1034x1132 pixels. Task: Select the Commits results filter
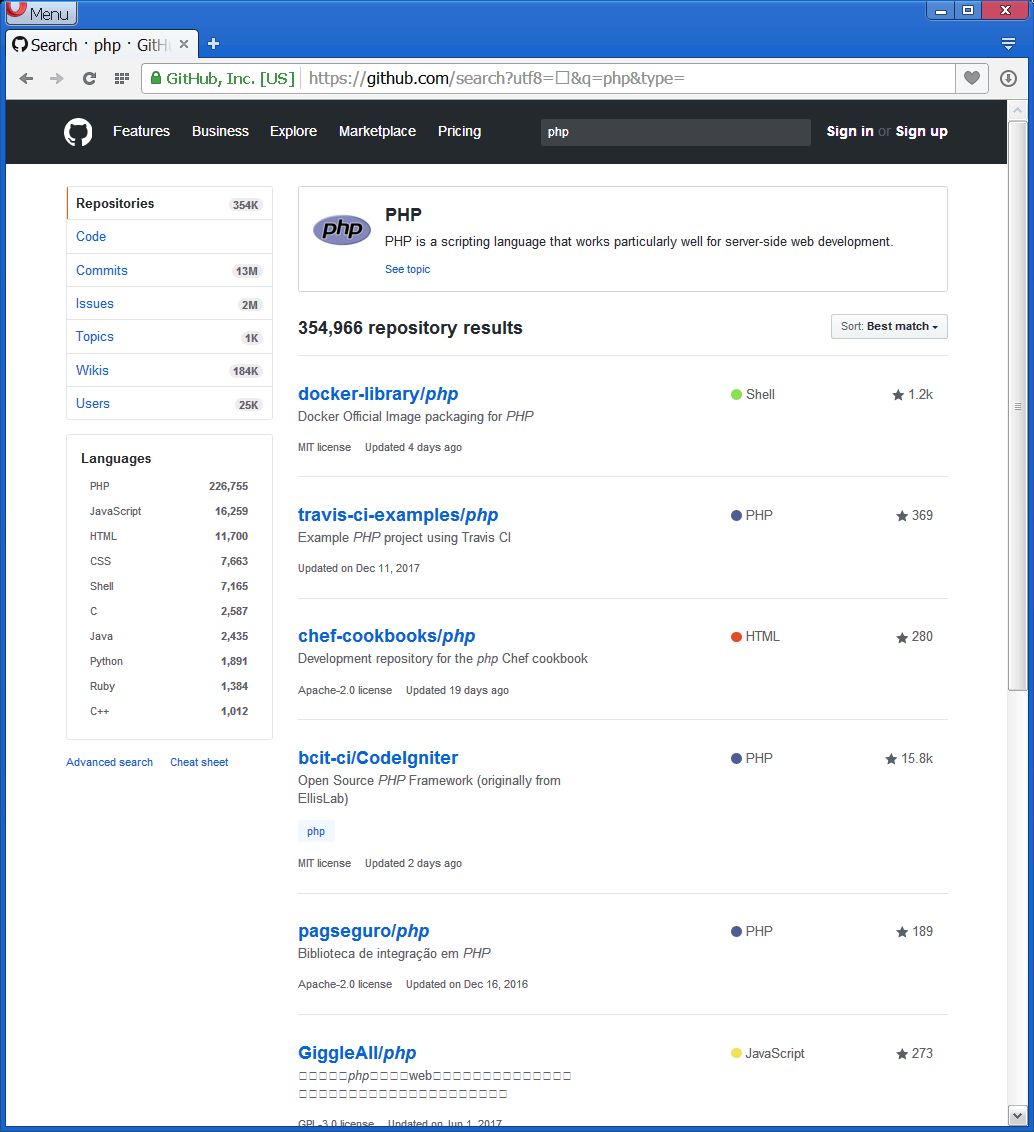point(170,271)
